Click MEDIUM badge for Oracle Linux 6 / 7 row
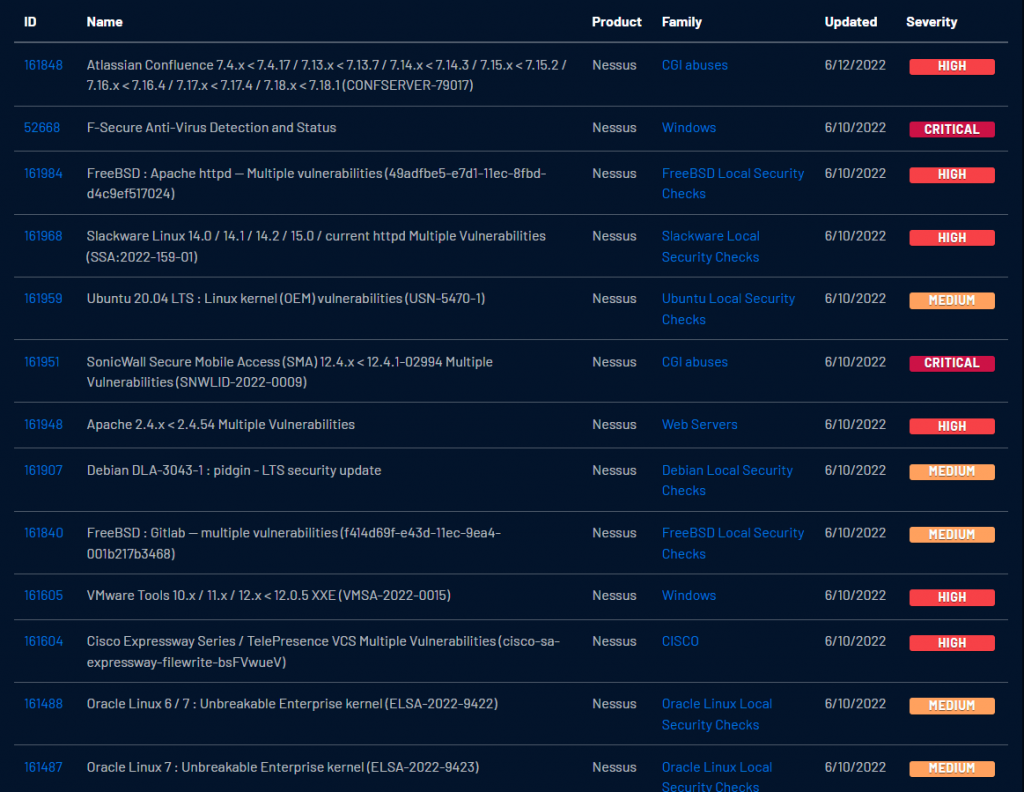This screenshot has height=792, width=1024. point(952,706)
